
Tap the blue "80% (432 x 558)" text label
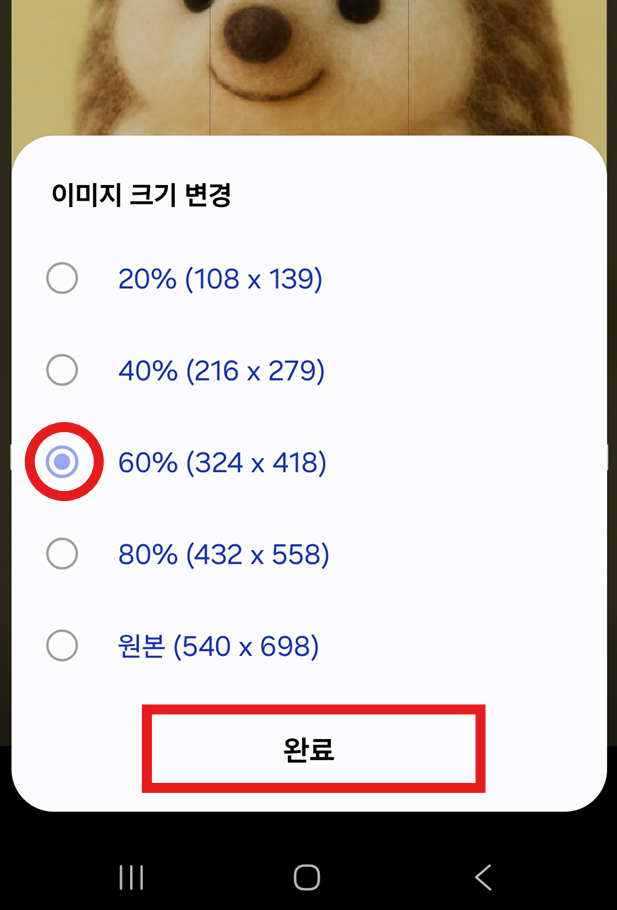tap(221, 554)
